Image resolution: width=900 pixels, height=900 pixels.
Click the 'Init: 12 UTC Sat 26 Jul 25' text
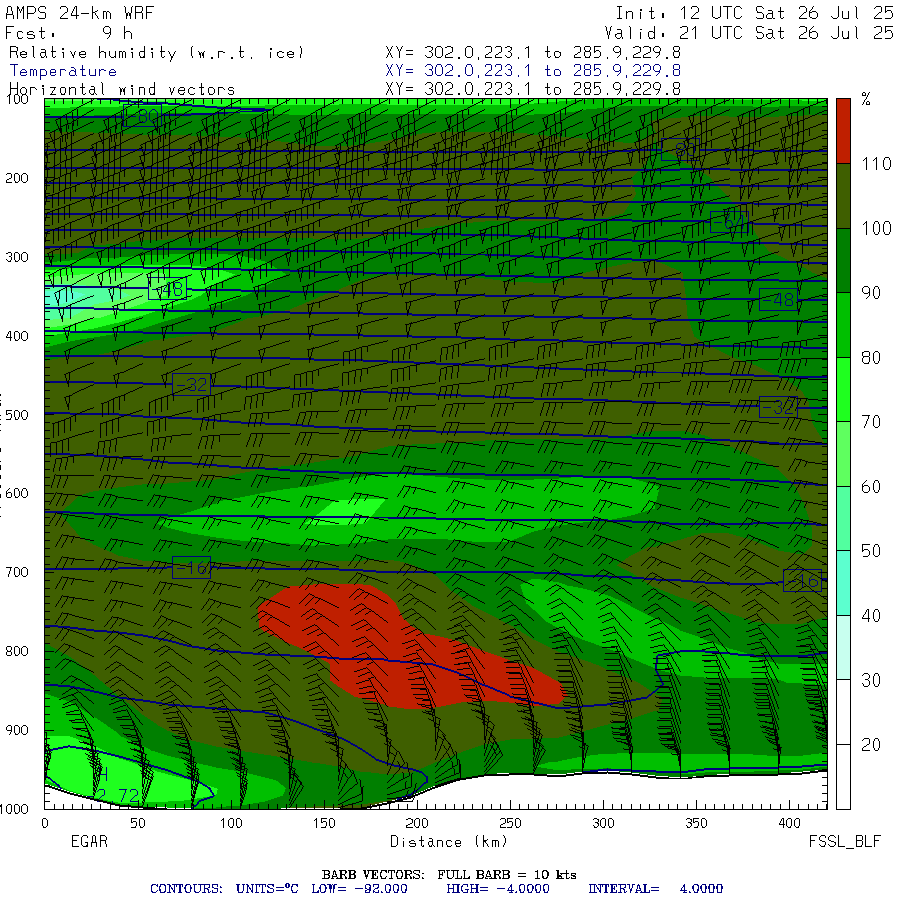click(754, 13)
